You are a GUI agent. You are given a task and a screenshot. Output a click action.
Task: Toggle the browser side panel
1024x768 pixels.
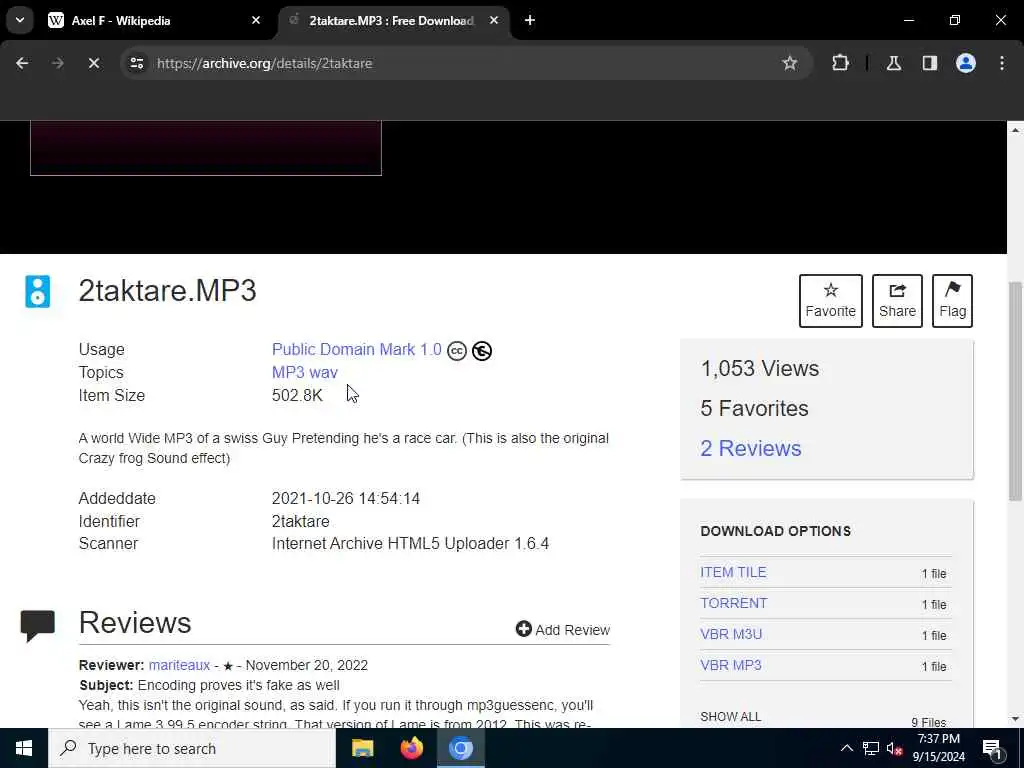point(930,63)
